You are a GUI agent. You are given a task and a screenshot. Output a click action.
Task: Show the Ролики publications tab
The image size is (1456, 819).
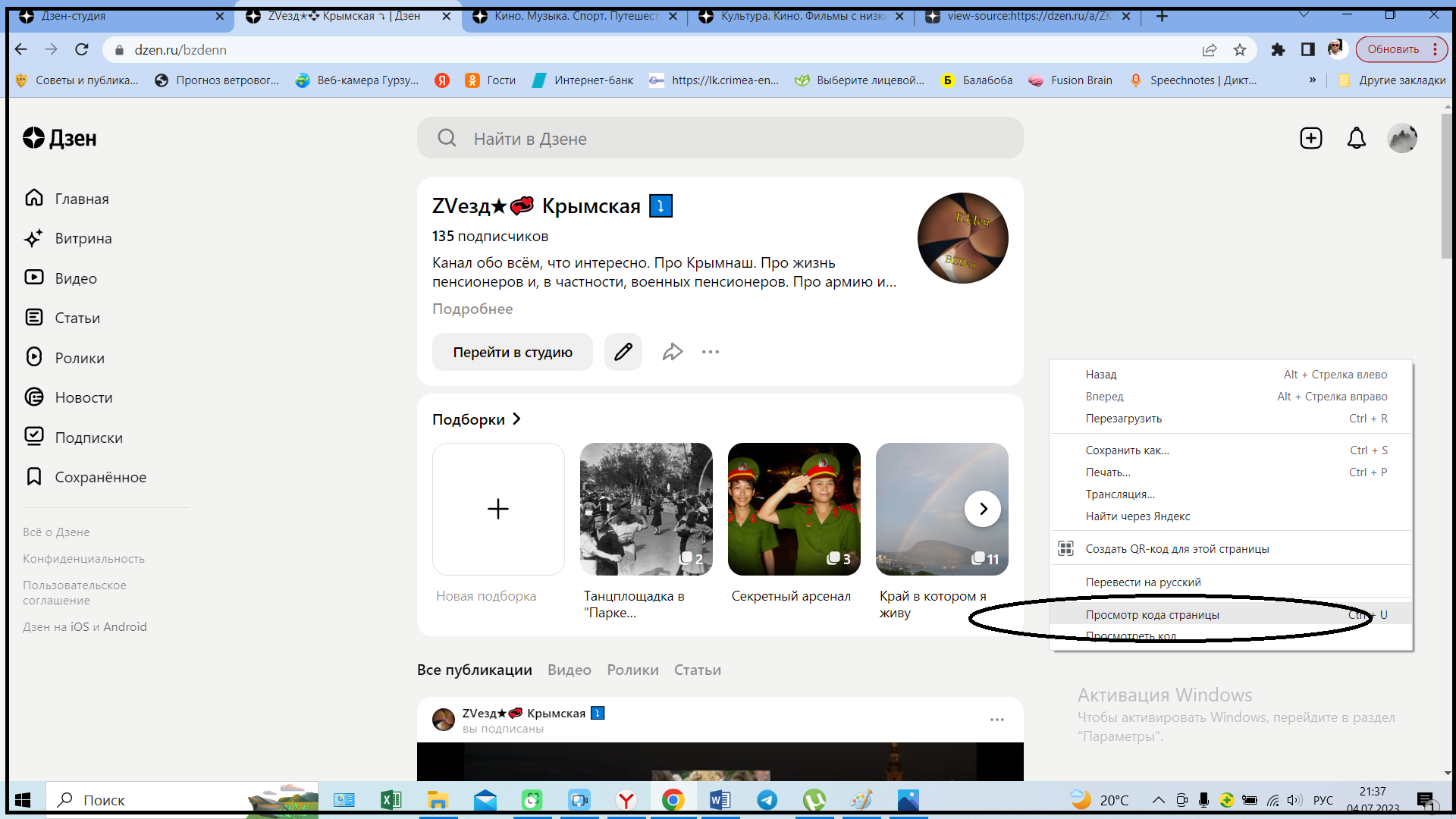[x=632, y=670]
